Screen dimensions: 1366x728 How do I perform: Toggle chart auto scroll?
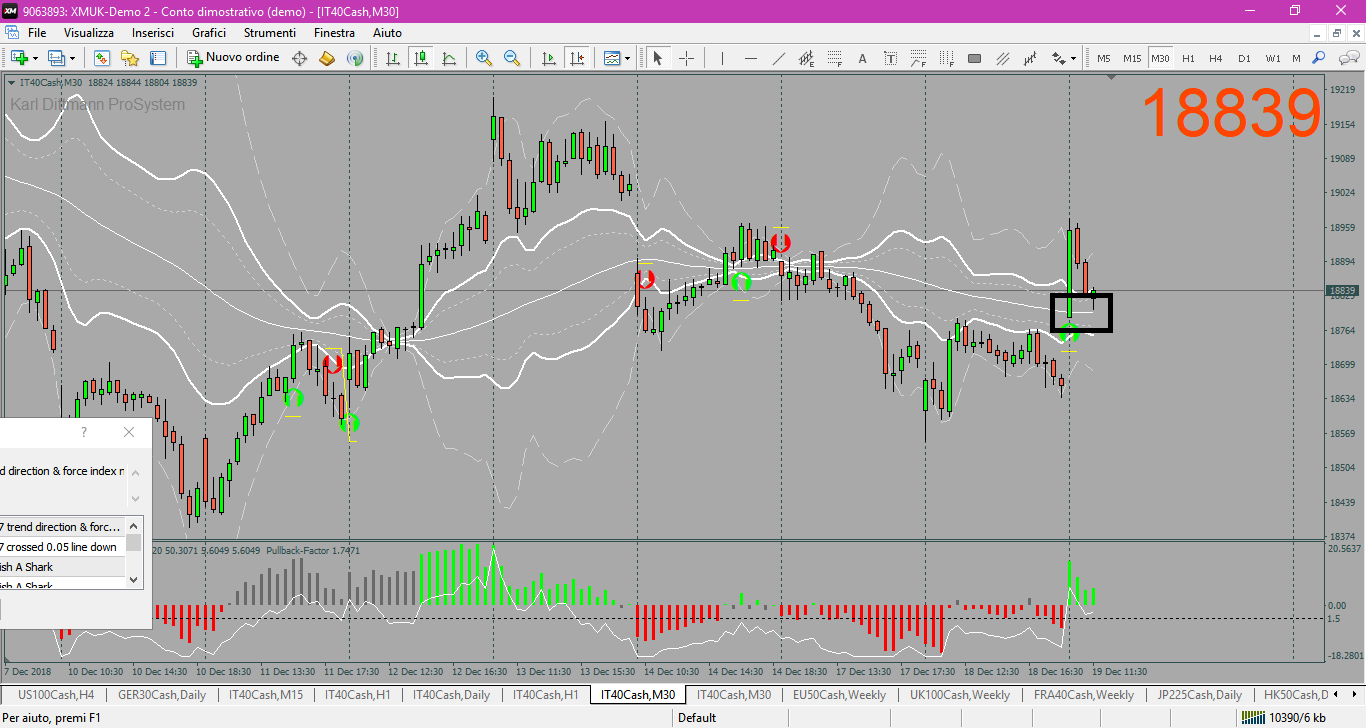click(x=548, y=58)
